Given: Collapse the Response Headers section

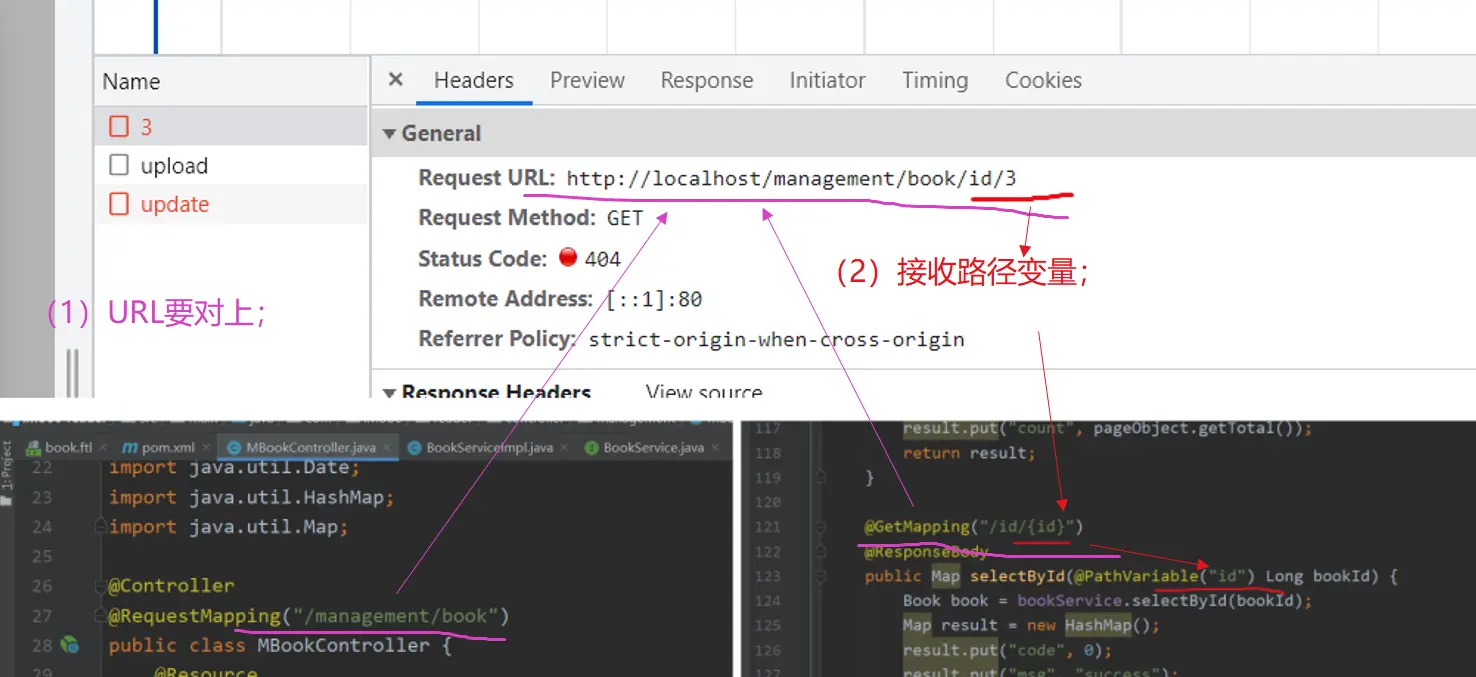Looking at the screenshot, I should 390,392.
